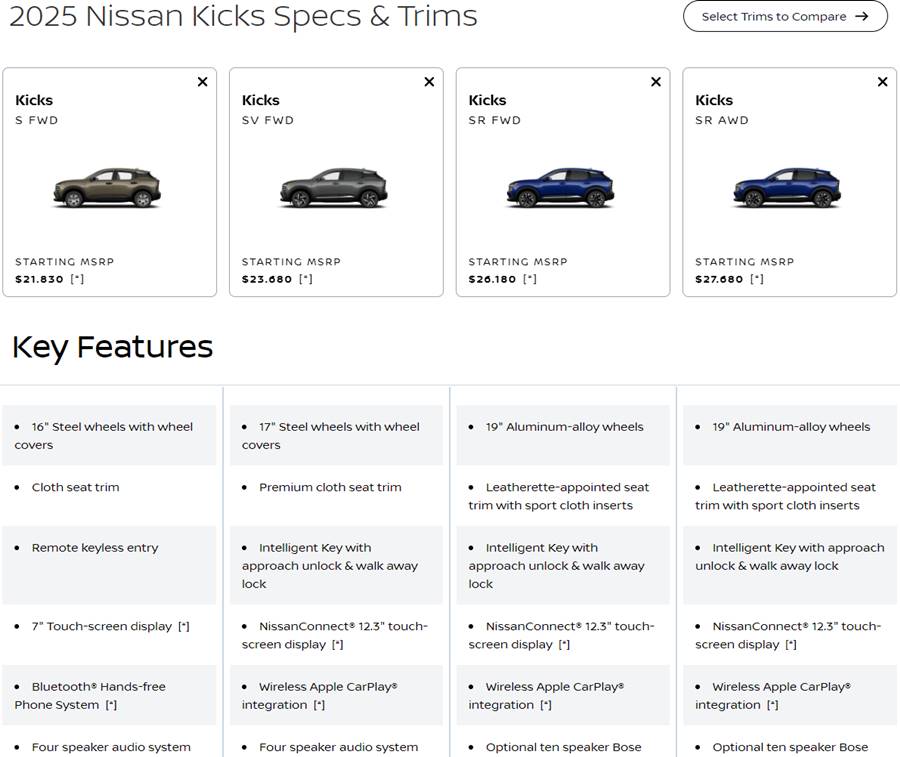Open the Kicks S FWD car image
Viewport: 900px width, 757px height.
click(x=107, y=188)
